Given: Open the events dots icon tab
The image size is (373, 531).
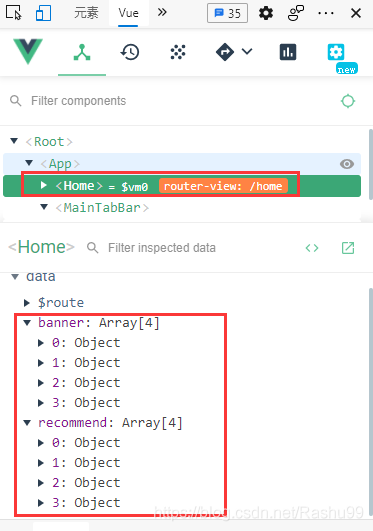Looking at the screenshot, I should click(178, 52).
